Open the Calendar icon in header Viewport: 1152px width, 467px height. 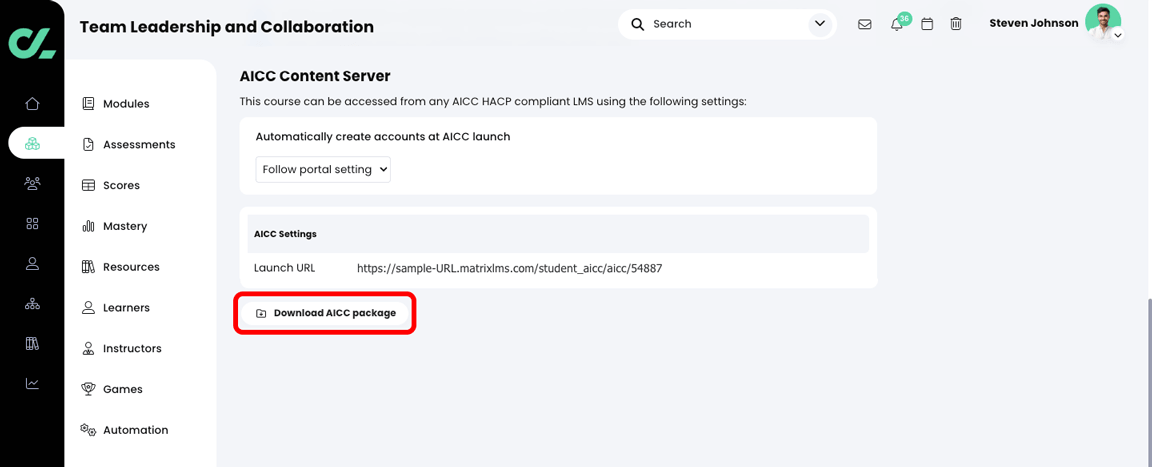[x=927, y=24]
